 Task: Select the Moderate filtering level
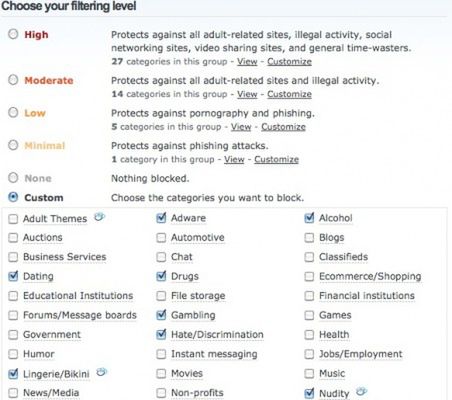pyautogui.click(x=13, y=80)
